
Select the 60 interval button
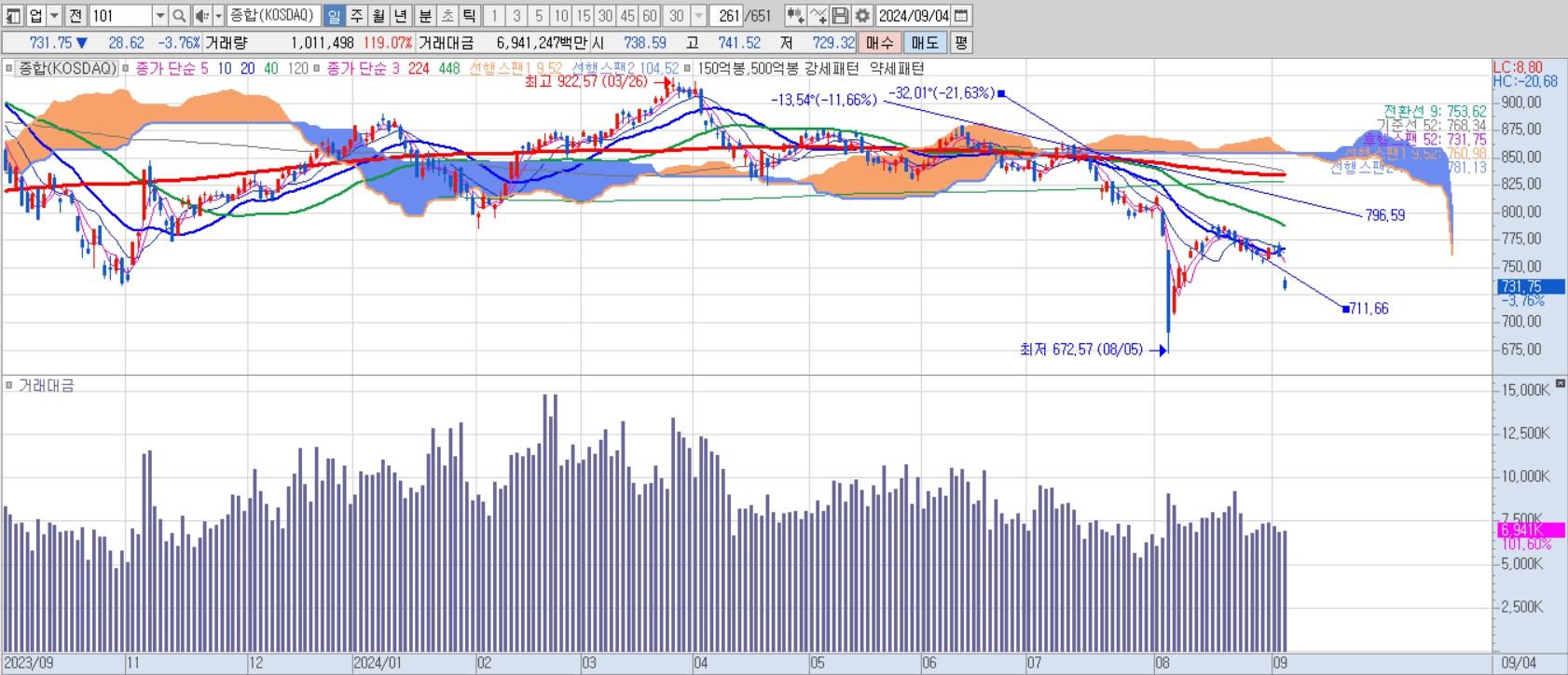click(x=650, y=16)
